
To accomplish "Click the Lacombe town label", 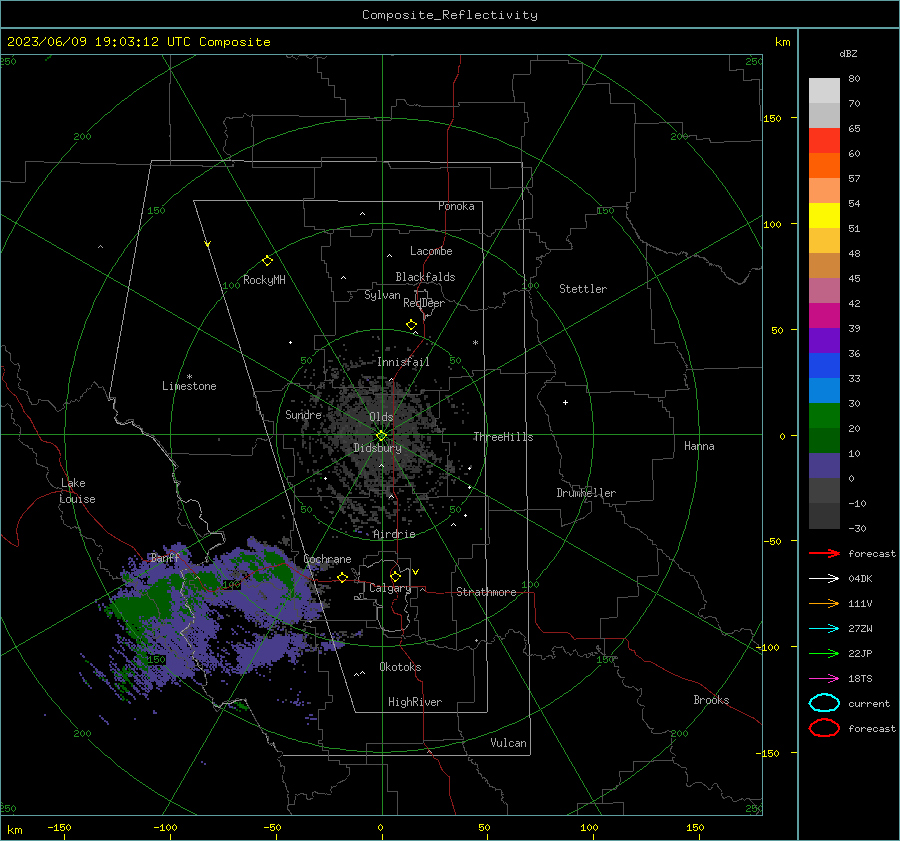I will click(x=431, y=251).
